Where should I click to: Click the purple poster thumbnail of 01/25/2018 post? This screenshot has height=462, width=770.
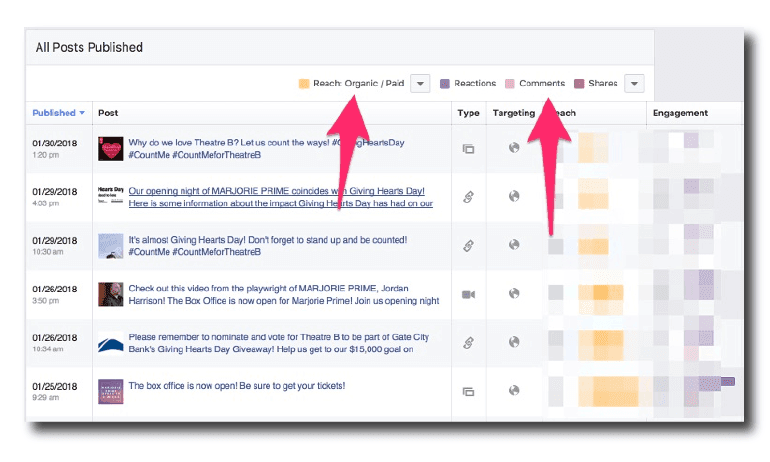[110, 391]
